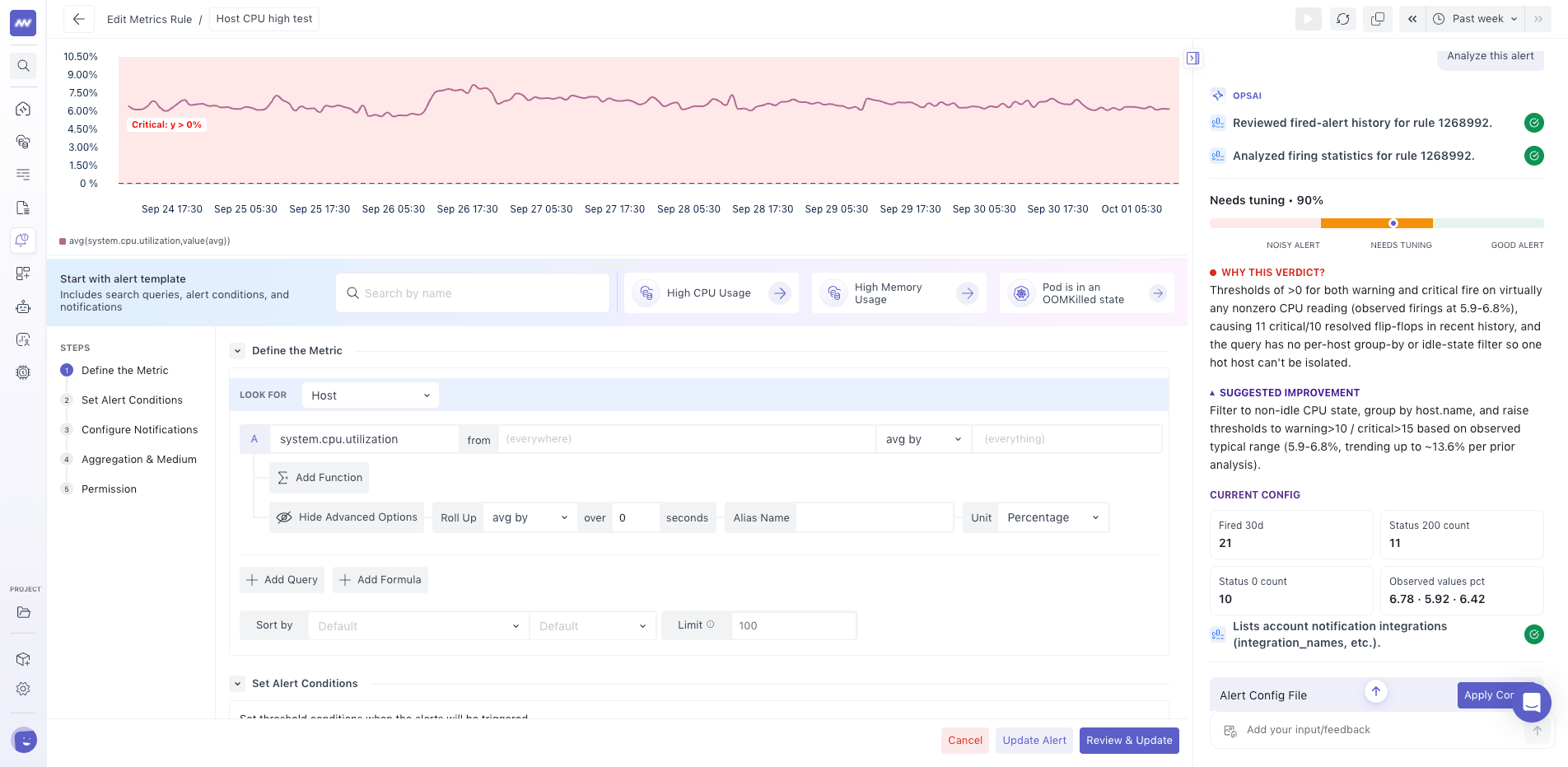1568x767 pixels.
Task: Go to Permission step
Action: coord(109,489)
